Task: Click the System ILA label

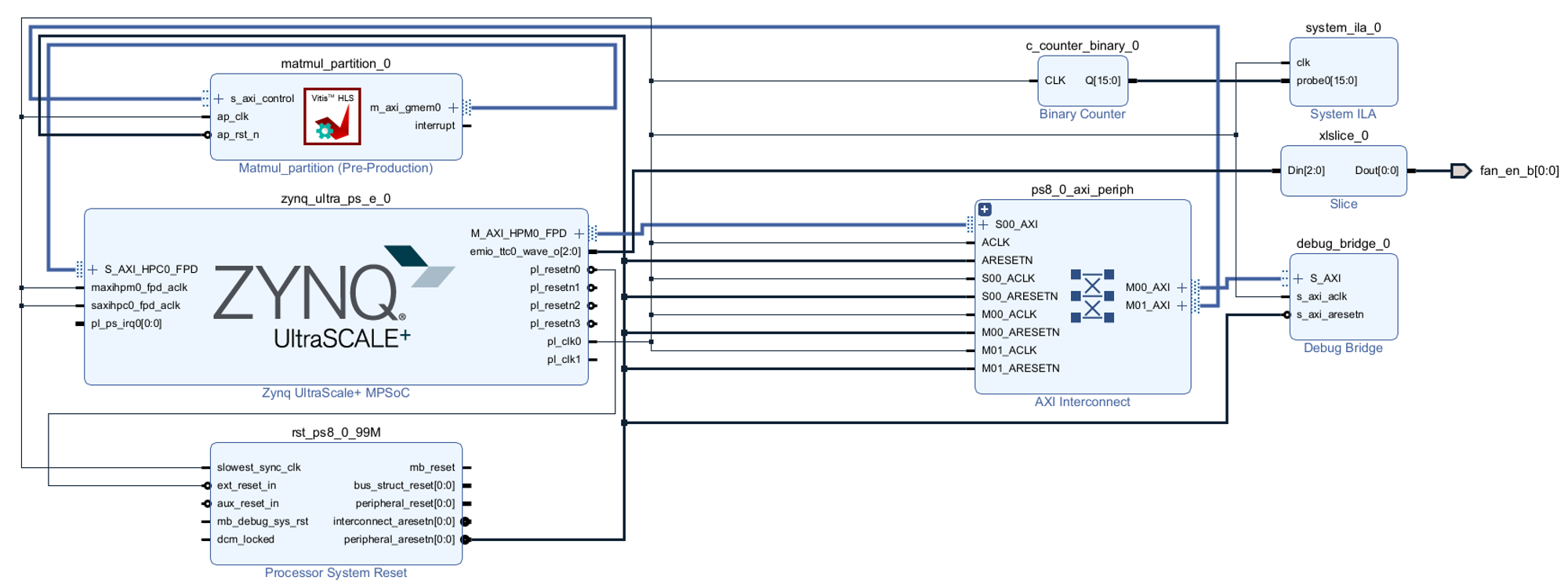Action: 1343,114
